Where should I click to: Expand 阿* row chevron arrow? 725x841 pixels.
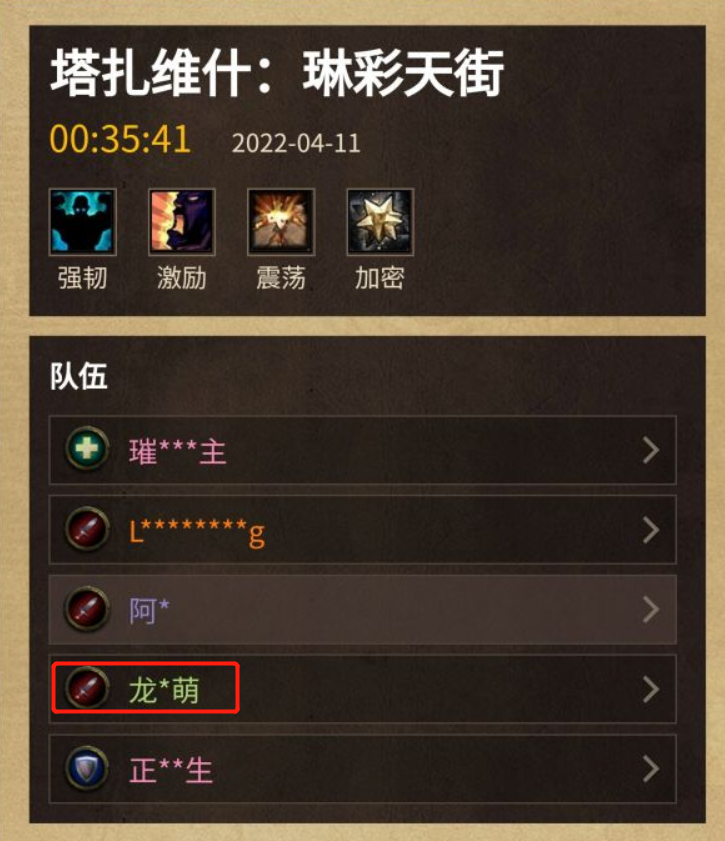point(650,610)
